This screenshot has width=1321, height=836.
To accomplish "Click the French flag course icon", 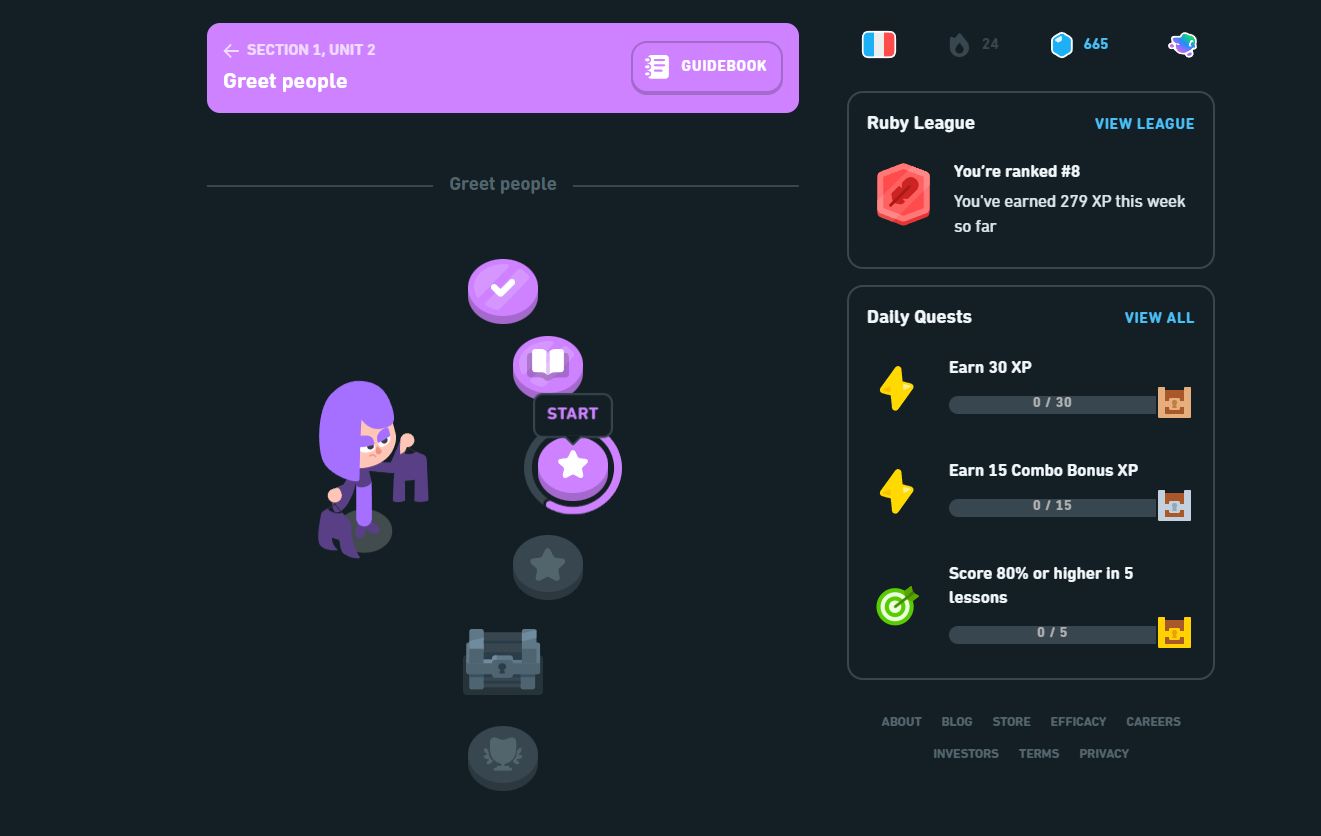I will pos(879,44).
